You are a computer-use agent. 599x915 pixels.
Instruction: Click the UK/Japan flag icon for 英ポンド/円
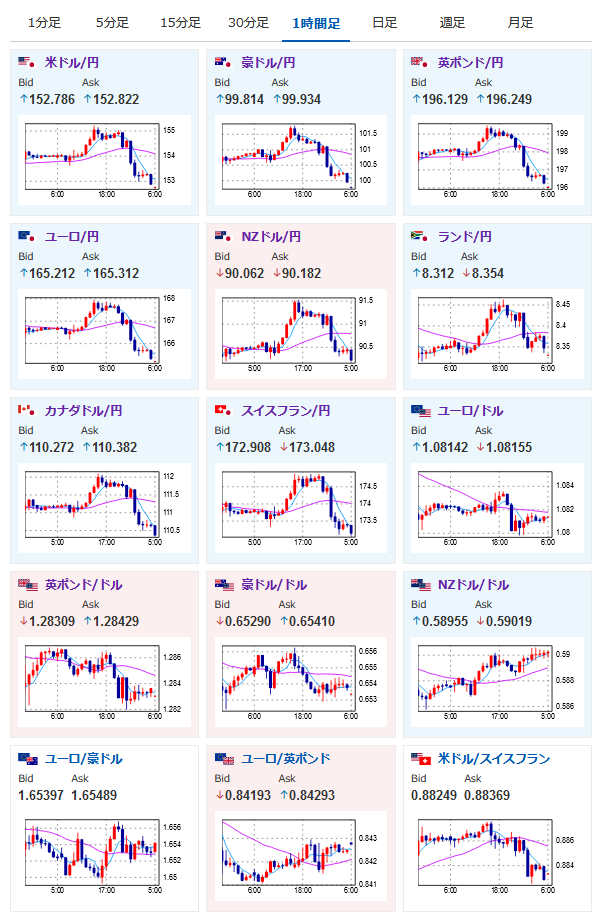pos(420,62)
